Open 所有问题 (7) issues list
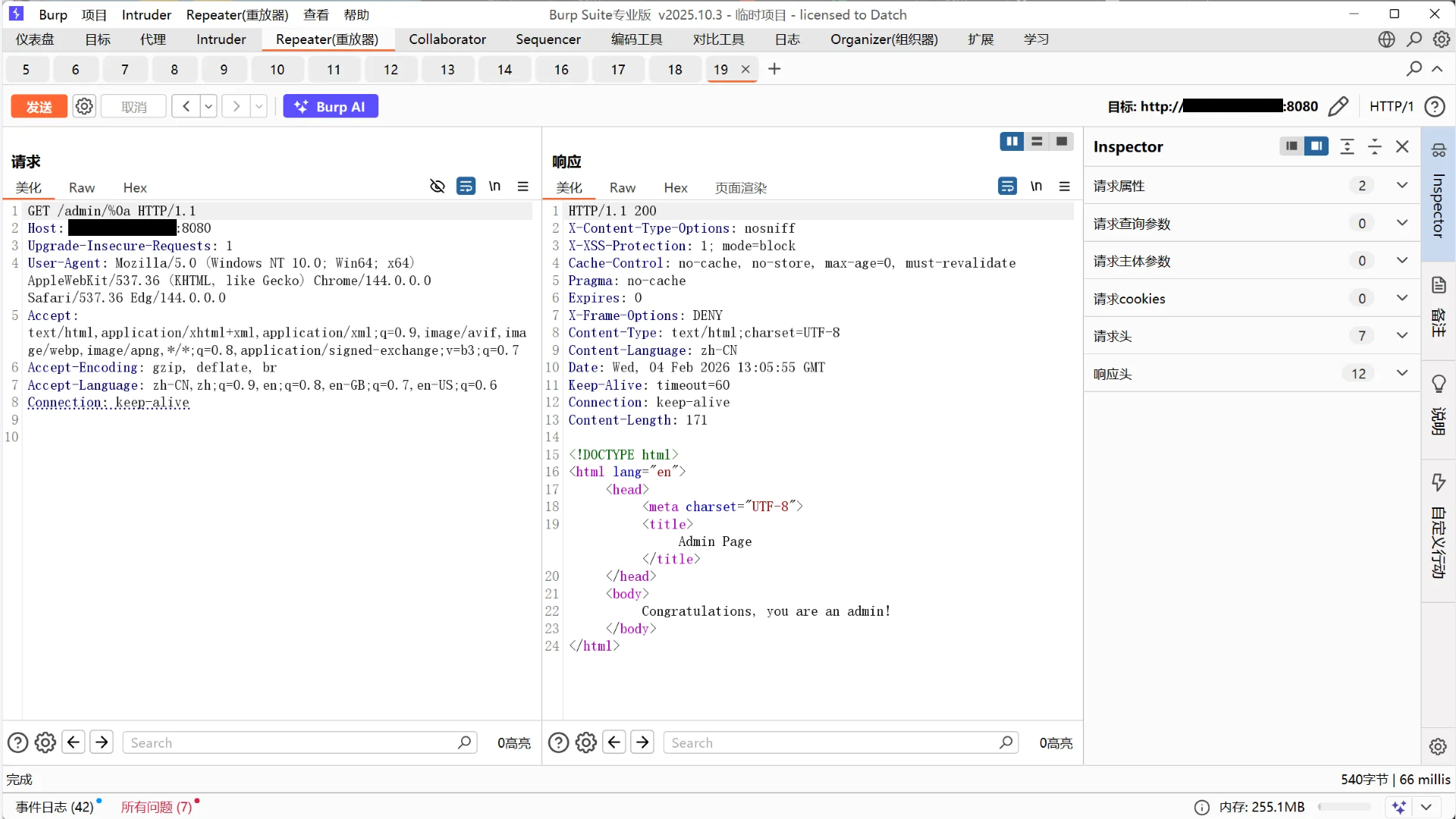 point(157,807)
